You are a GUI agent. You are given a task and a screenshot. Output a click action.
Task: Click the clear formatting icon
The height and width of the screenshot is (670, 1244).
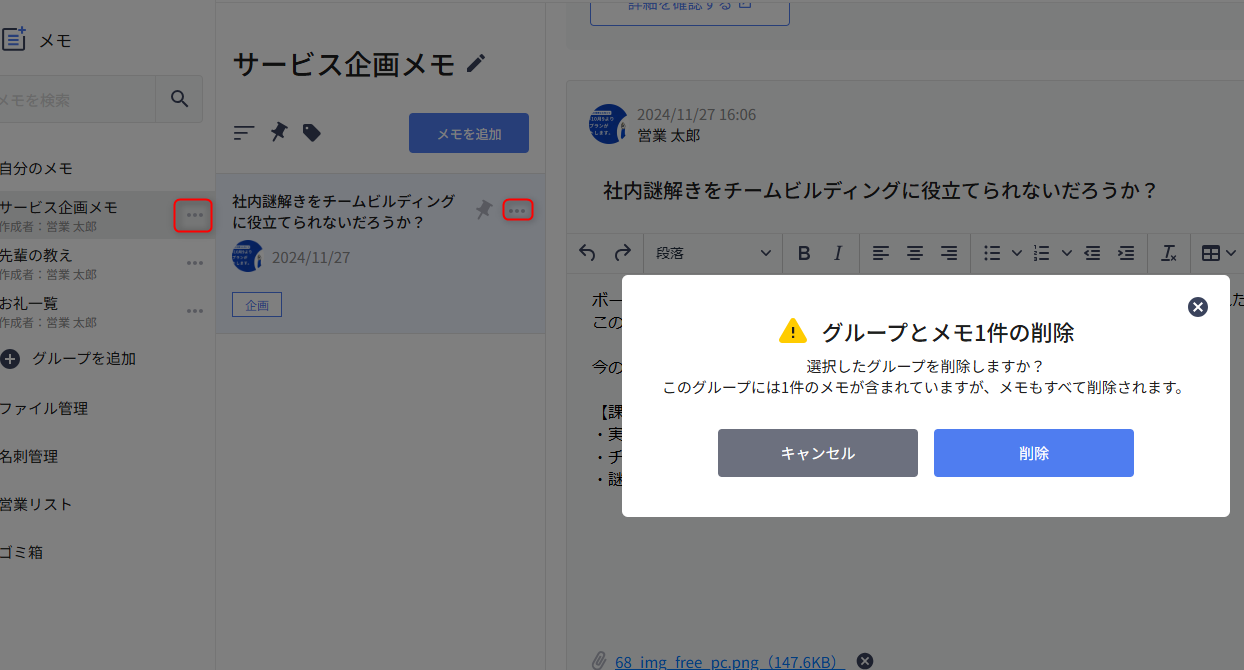pos(1168,253)
